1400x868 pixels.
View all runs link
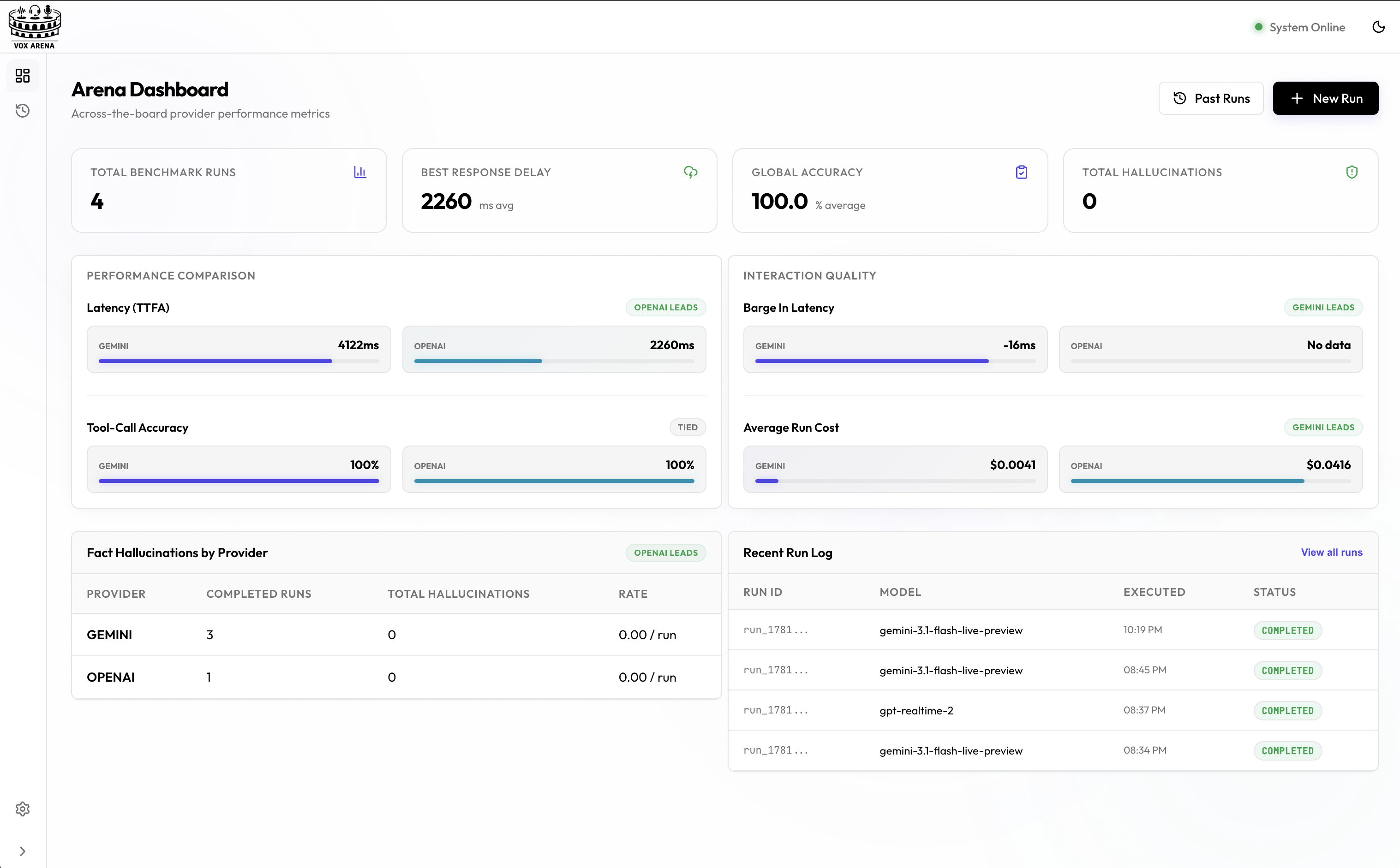(x=1332, y=552)
